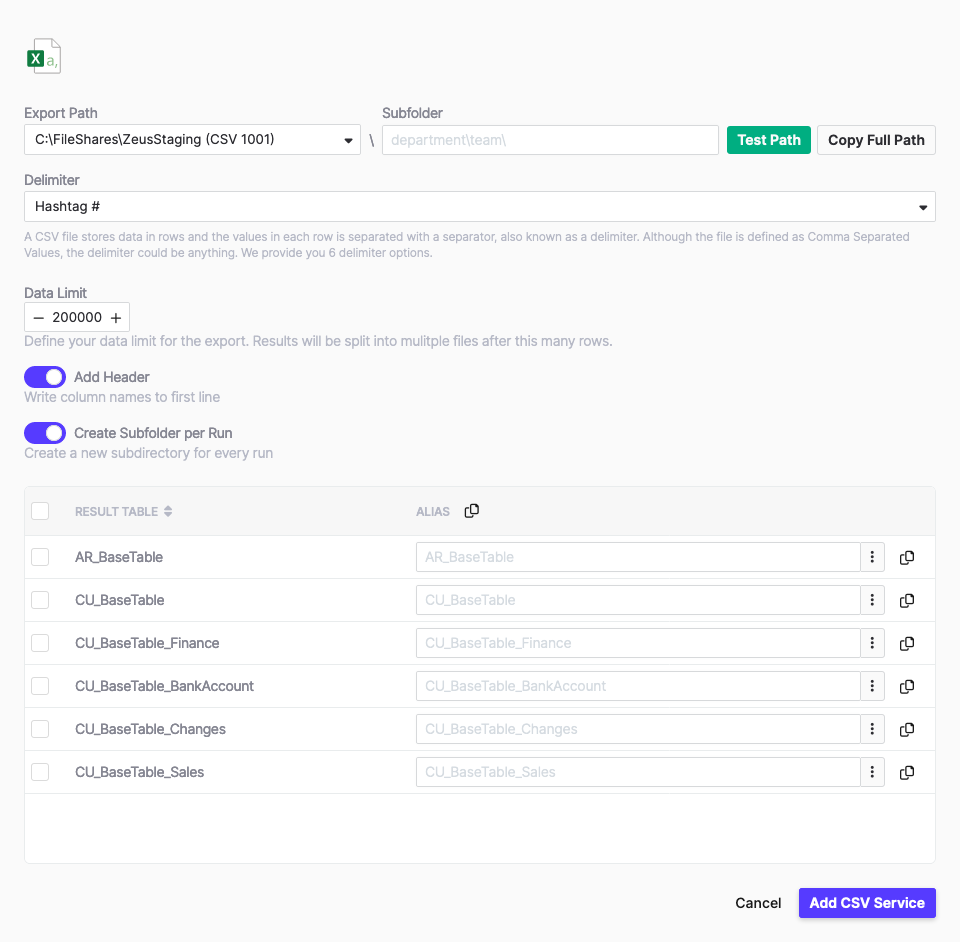The width and height of the screenshot is (960, 942).
Task: Click the CU_BaseTable_Finance table name
Action: coord(147,643)
